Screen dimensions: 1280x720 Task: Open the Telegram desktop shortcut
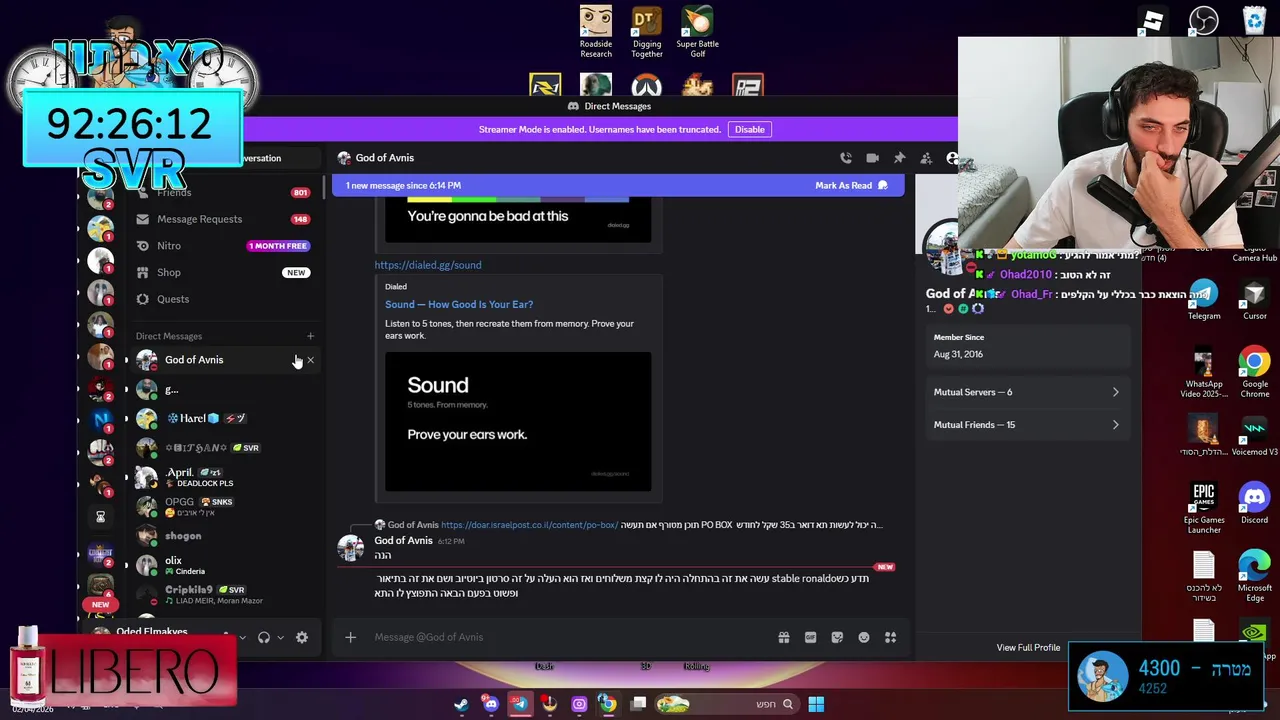tap(1204, 300)
